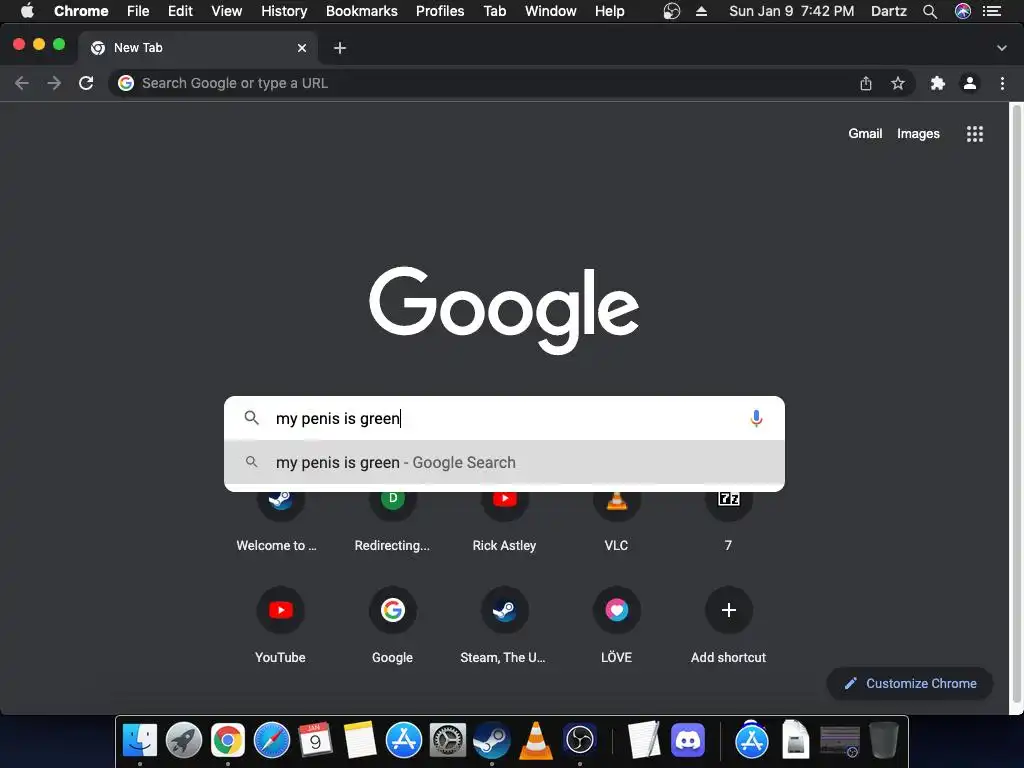Open Control Center list icon
Image resolution: width=1024 pixels, height=768 pixels.
(x=991, y=11)
